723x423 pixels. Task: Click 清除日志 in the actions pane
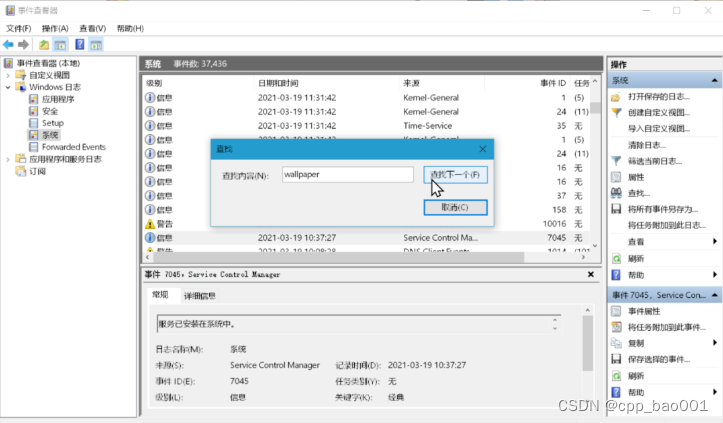click(x=646, y=145)
